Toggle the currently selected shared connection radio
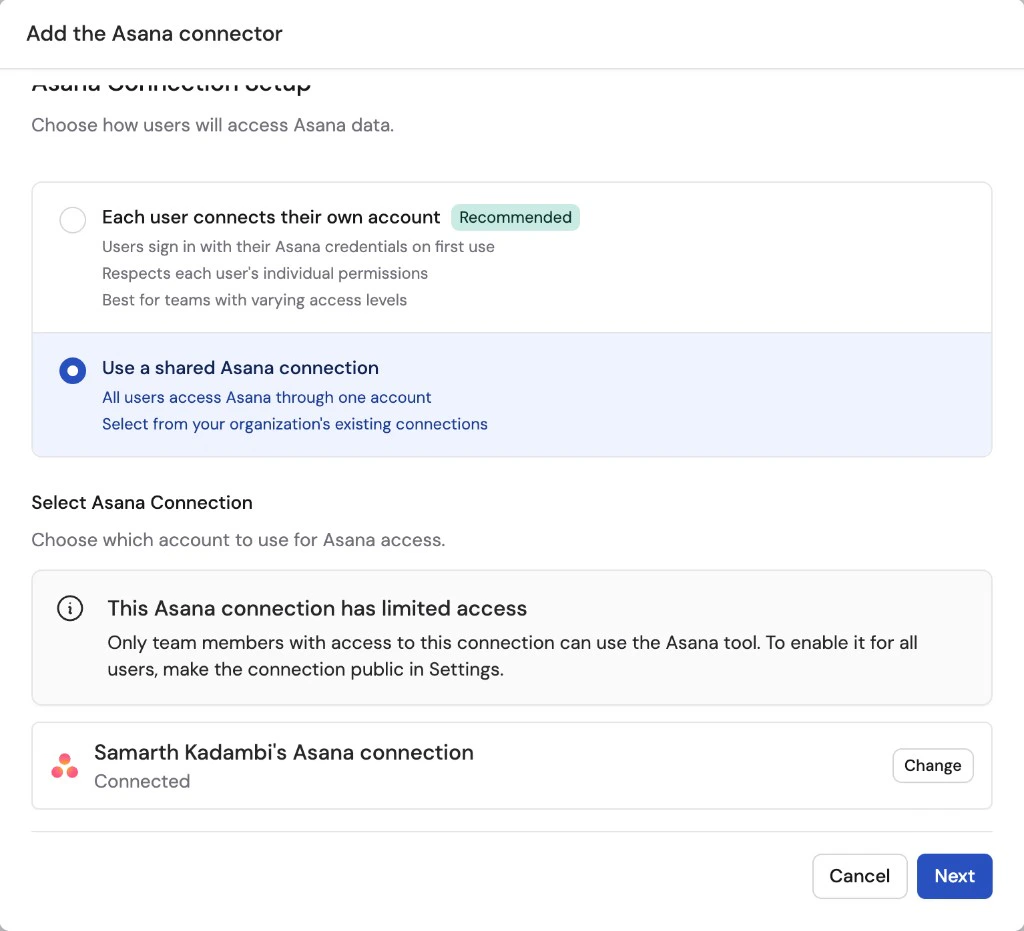 72,370
